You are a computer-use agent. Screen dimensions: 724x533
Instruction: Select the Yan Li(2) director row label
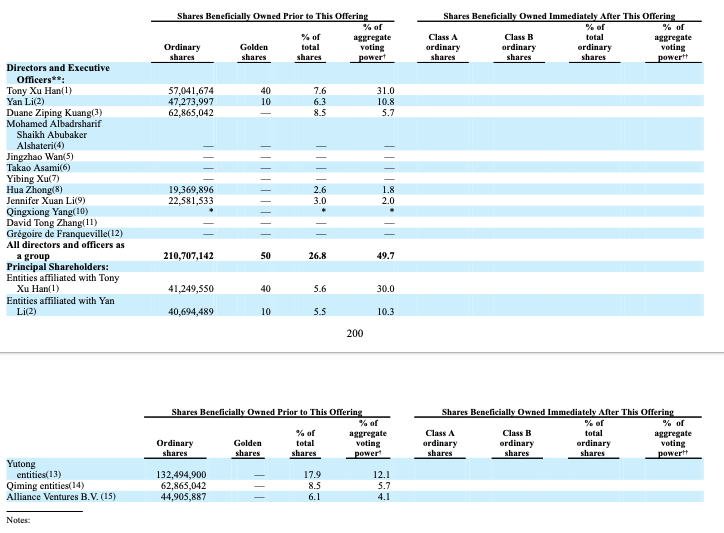point(26,102)
